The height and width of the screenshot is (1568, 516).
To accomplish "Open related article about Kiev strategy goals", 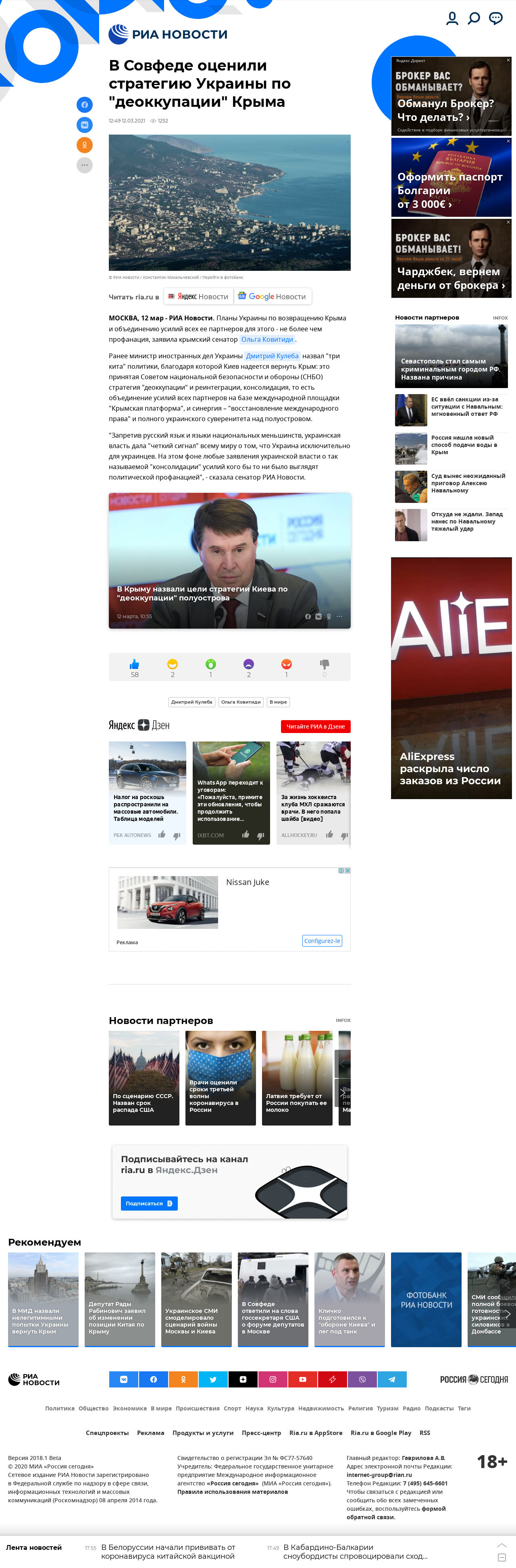I will point(230,561).
